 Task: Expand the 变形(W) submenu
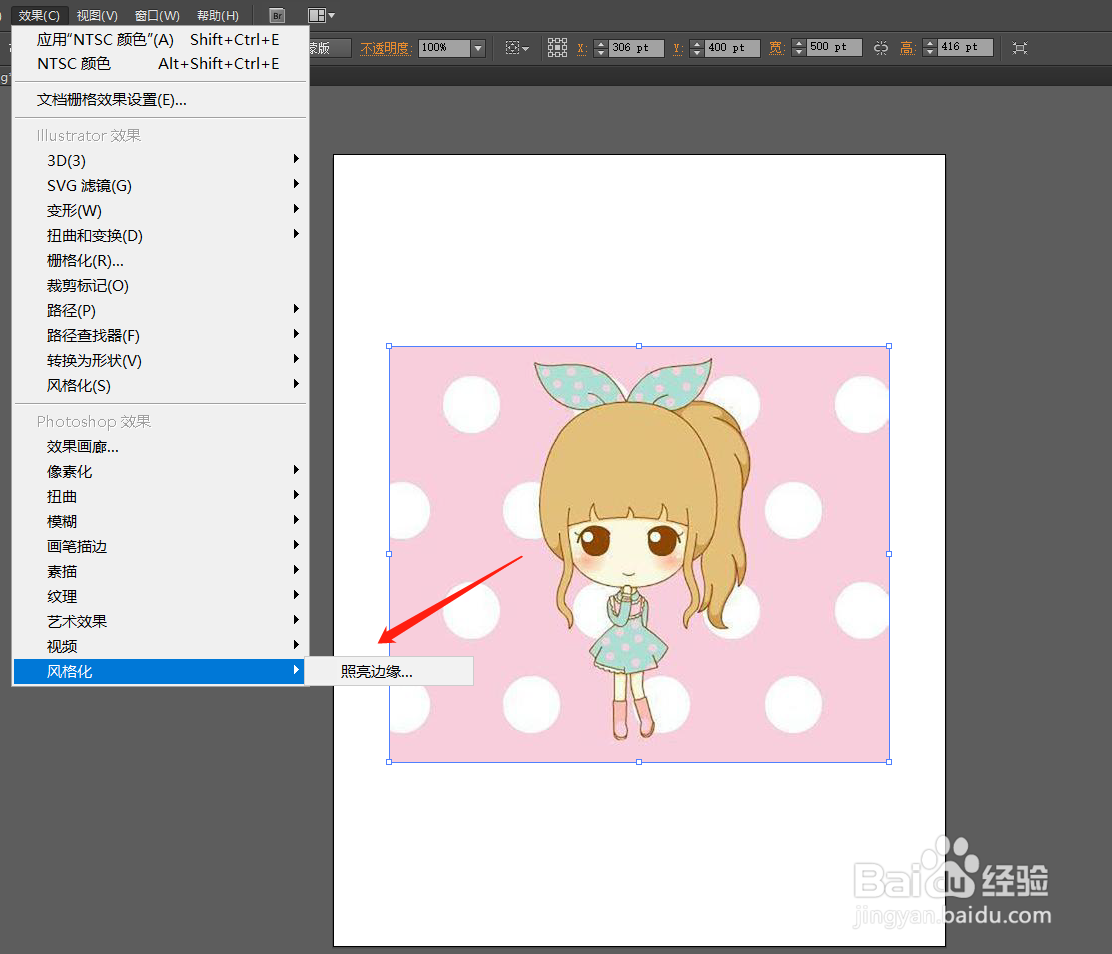[x=160, y=211]
